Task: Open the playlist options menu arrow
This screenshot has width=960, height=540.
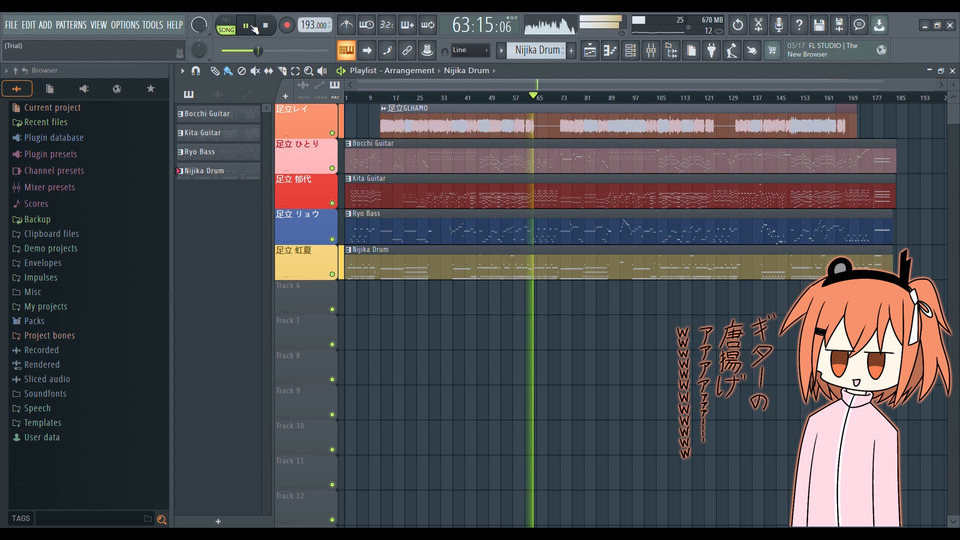Action: 182,71
